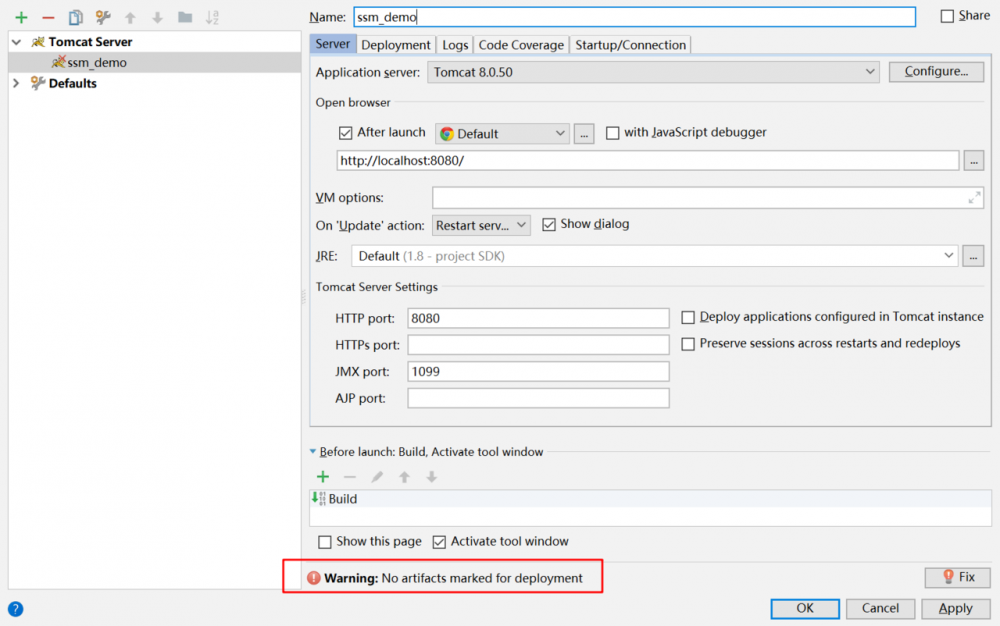This screenshot has height=626, width=1000.
Task: Click the Configure... button
Action: [x=936, y=71]
